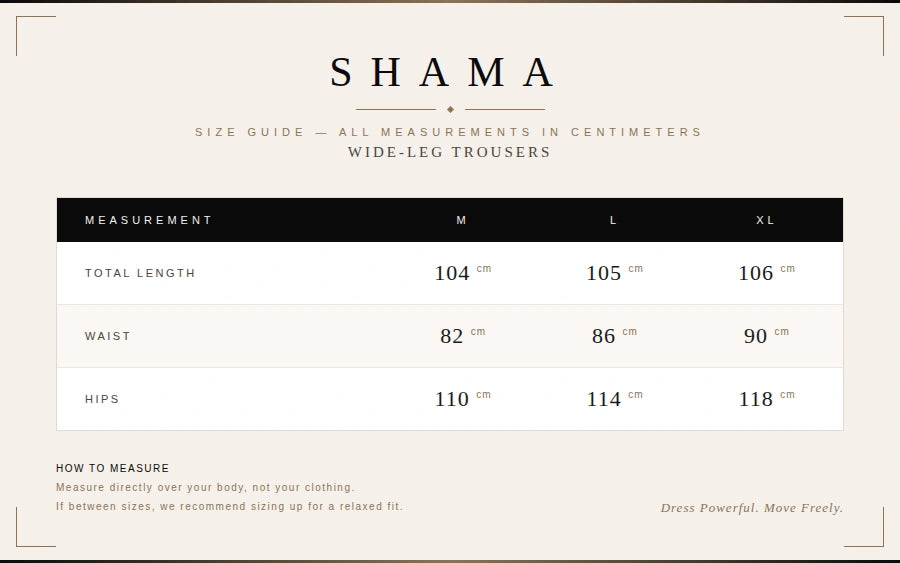Image resolution: width=900 pixels, height=563 pixels.
Task: Select the Wide-Leg Trousers heading
Action: click(x=449, y=152)
